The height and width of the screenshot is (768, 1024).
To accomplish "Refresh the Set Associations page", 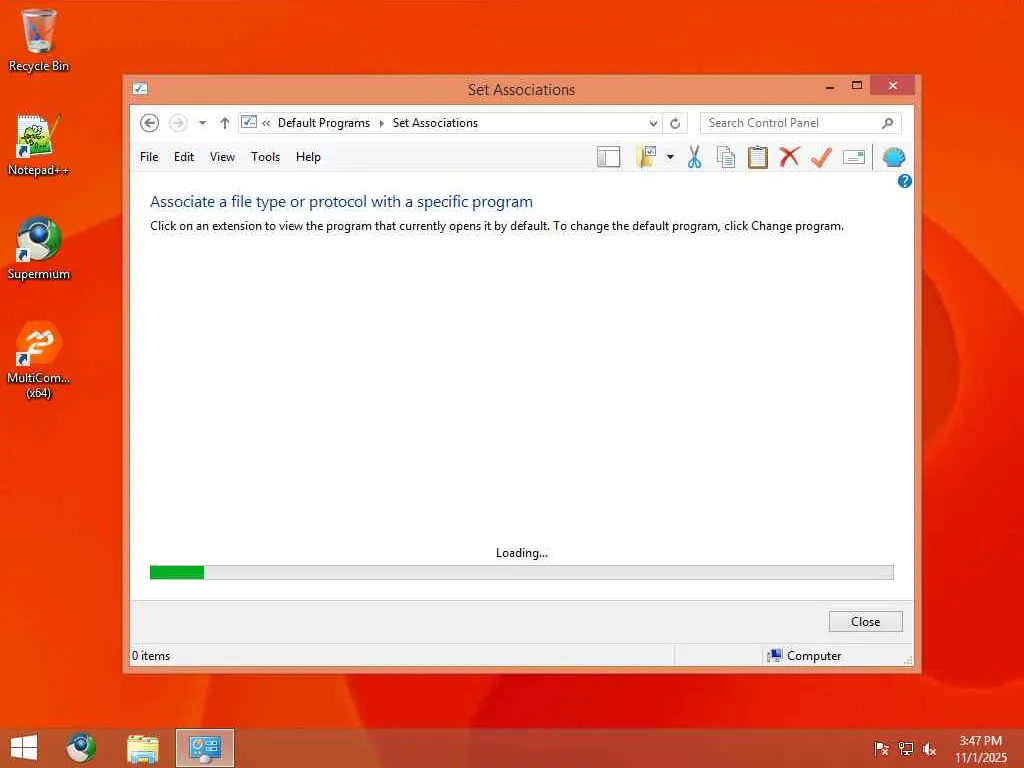I will [x=675, y=123].
